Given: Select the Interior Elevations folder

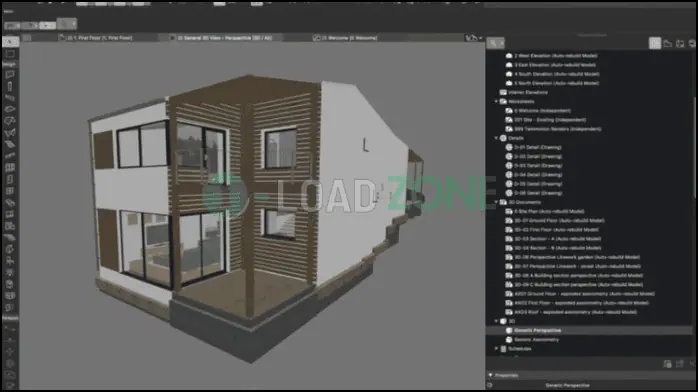Looking at the screenshot, I should (x=528, y=92).
